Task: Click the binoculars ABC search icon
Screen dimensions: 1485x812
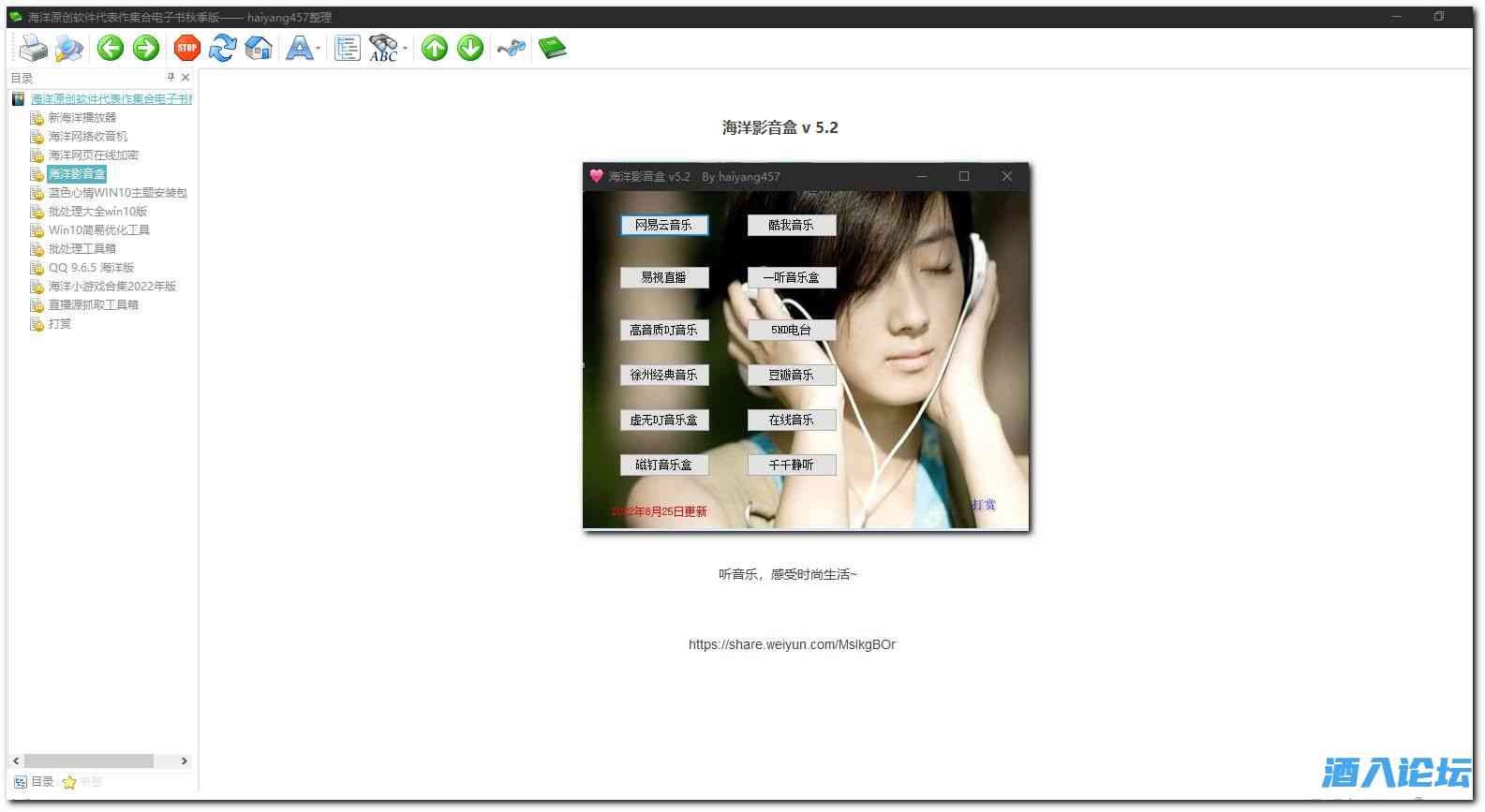Action: click(x=383, y=48)
